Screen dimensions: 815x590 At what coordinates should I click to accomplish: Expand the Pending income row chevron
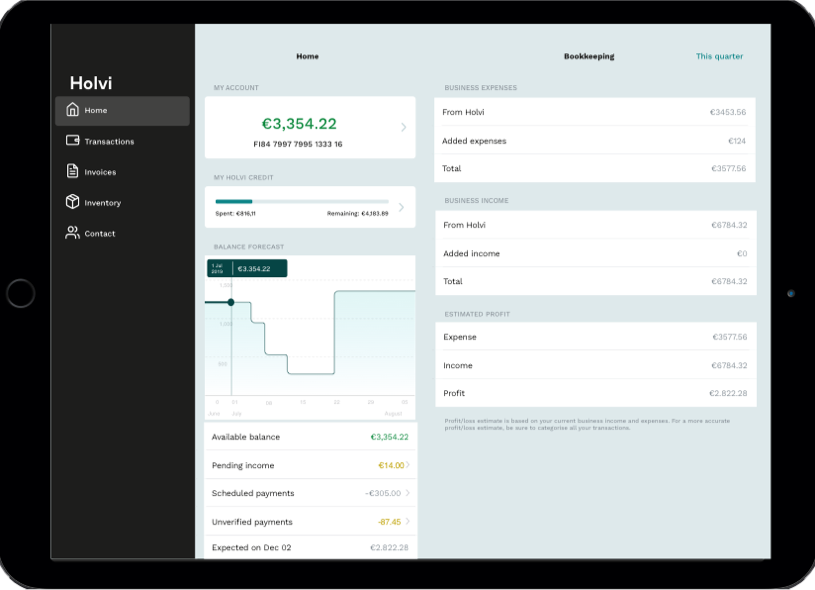point(408,465)
